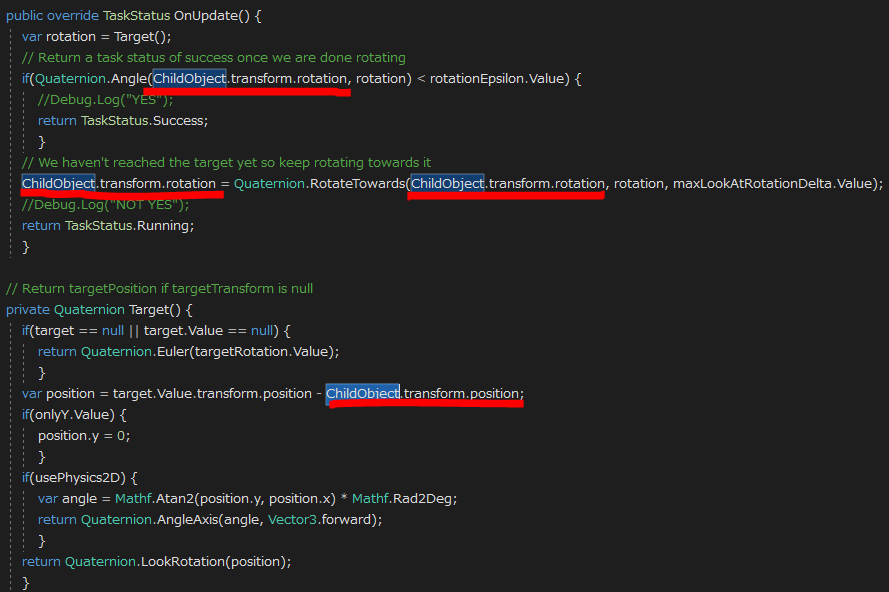Click Vector3.forward argument

coord(319,519)
